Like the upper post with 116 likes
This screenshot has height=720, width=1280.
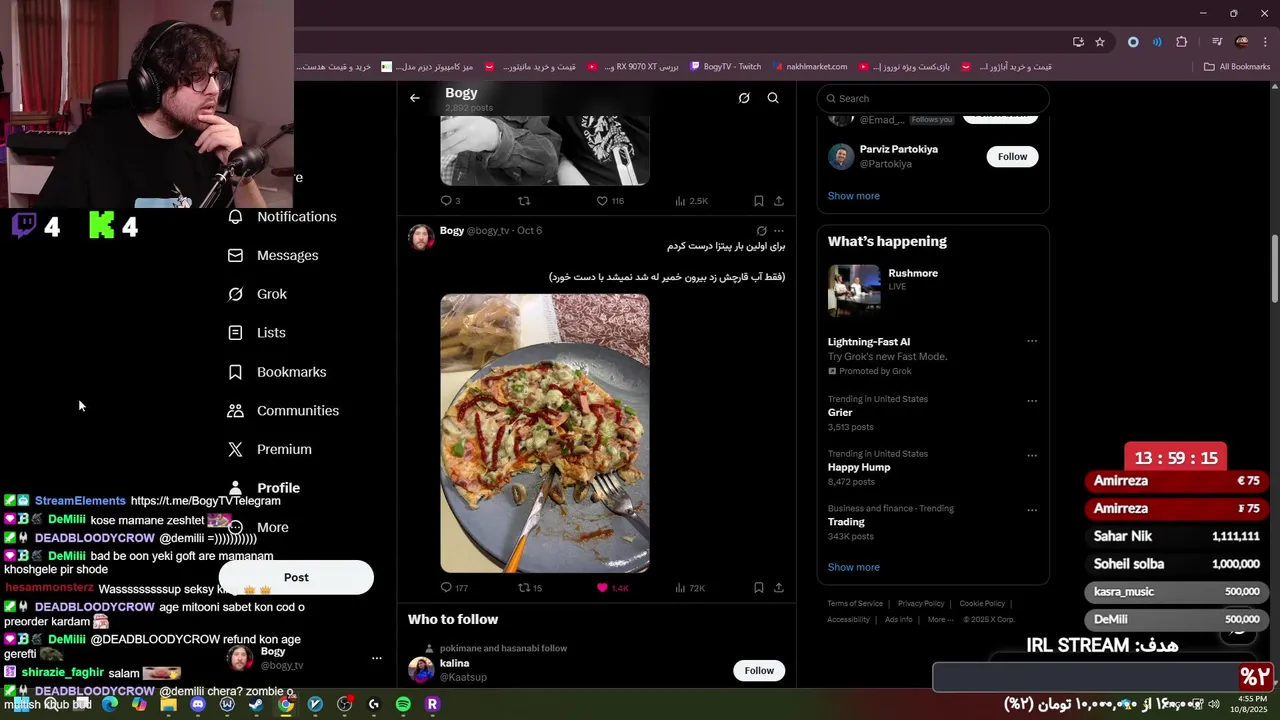point(610,201)
